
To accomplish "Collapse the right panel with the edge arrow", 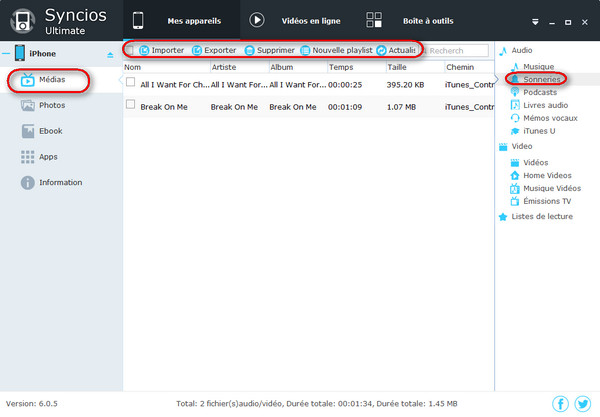I will 496,80.
